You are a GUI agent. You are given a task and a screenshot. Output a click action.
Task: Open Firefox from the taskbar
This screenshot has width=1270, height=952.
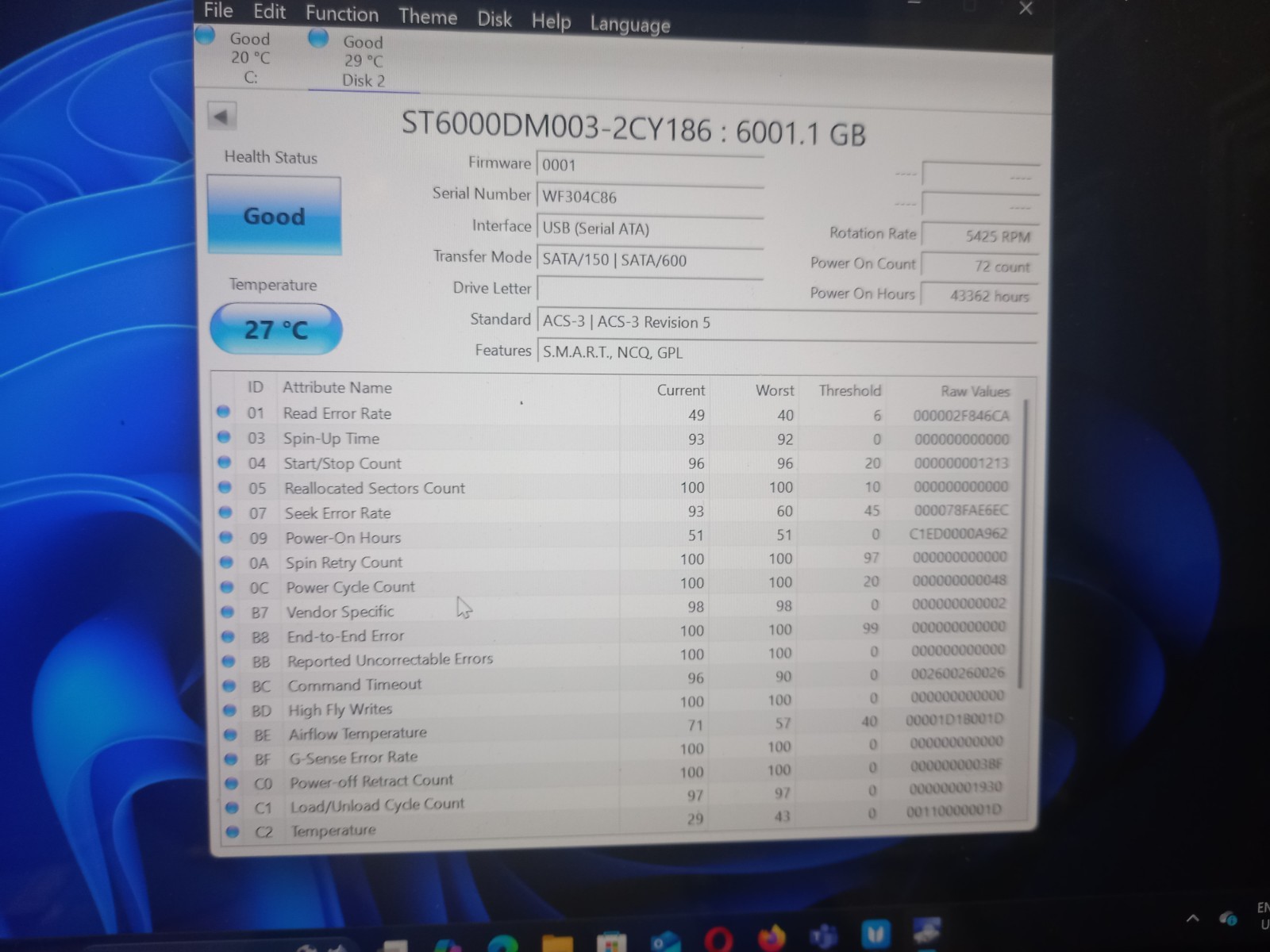(x=771, y=939)
